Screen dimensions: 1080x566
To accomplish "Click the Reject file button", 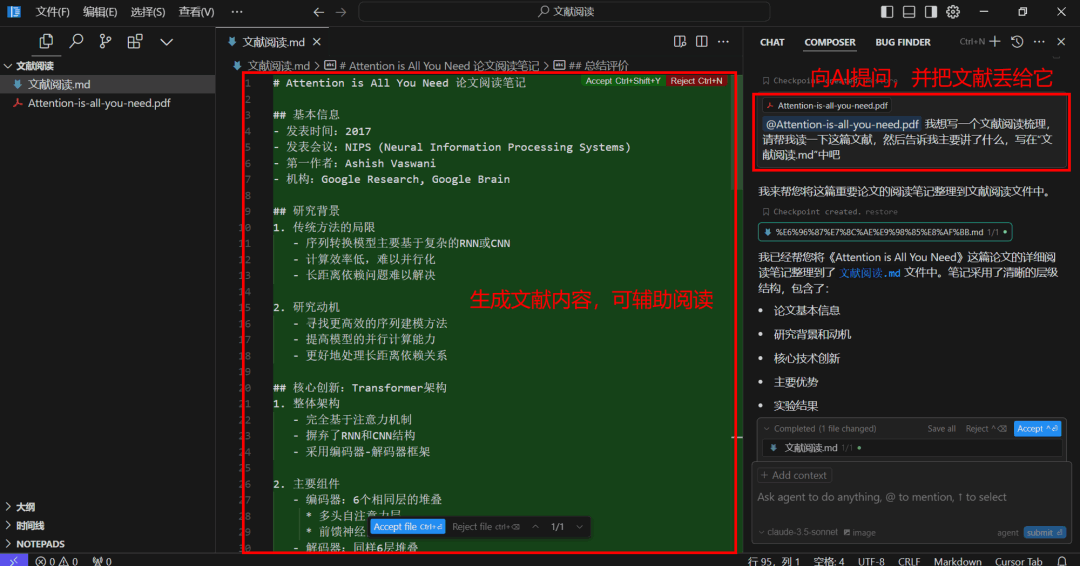I will coord(486,527).
